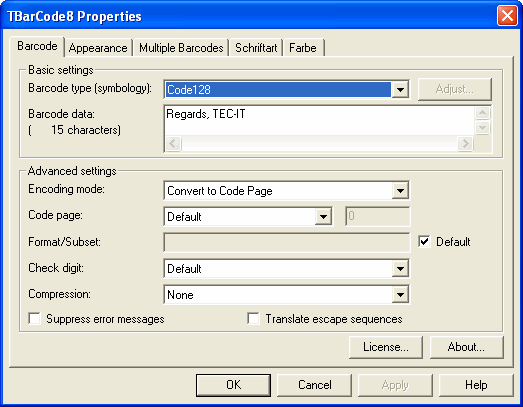Confirm with the OK button
The height and width of the screenshot is (407, 523).
(233, 385)
